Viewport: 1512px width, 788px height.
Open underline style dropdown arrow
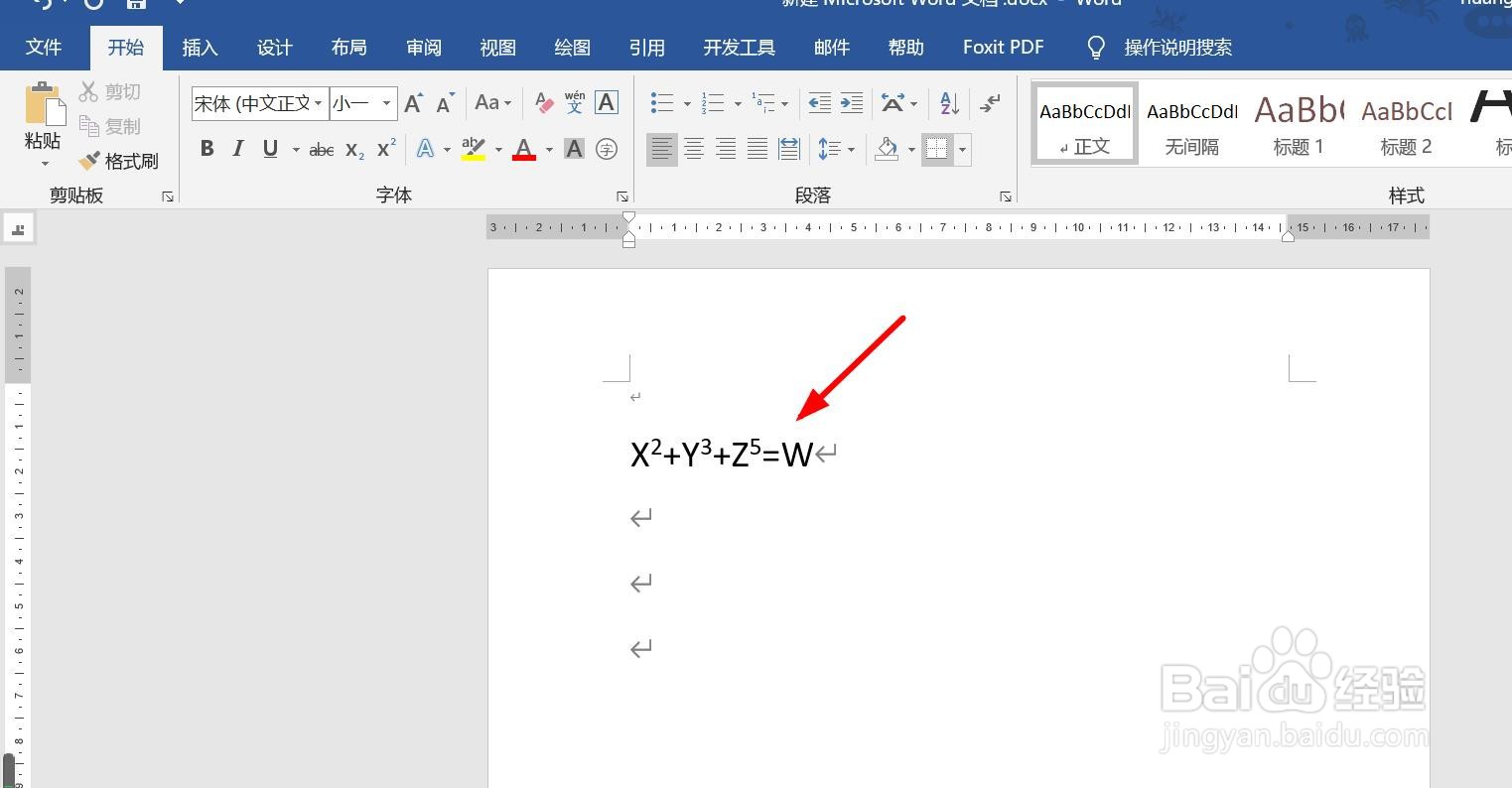[x=296, y=150]
